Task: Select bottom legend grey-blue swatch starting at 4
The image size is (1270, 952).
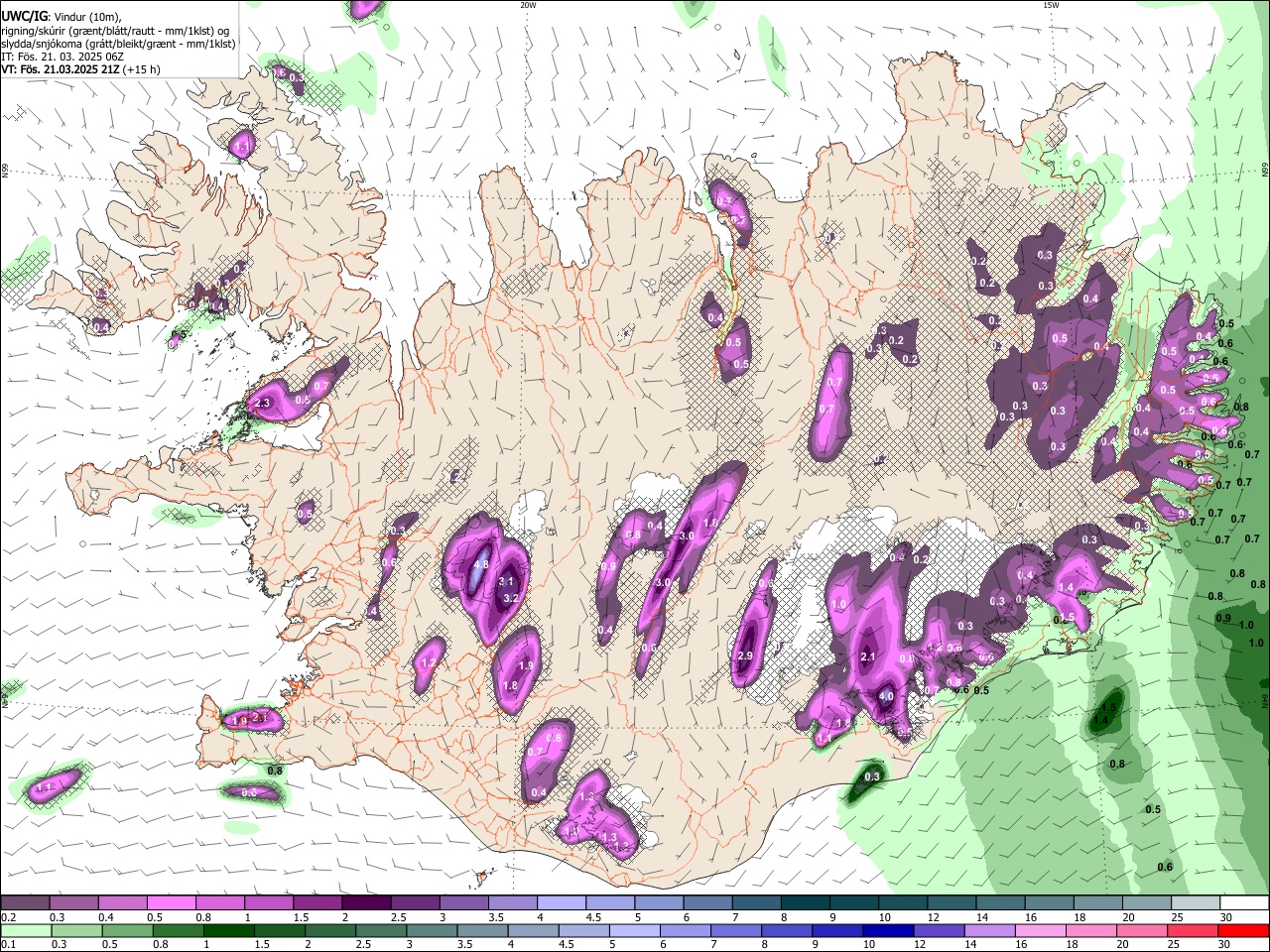Action: [532, 930]
